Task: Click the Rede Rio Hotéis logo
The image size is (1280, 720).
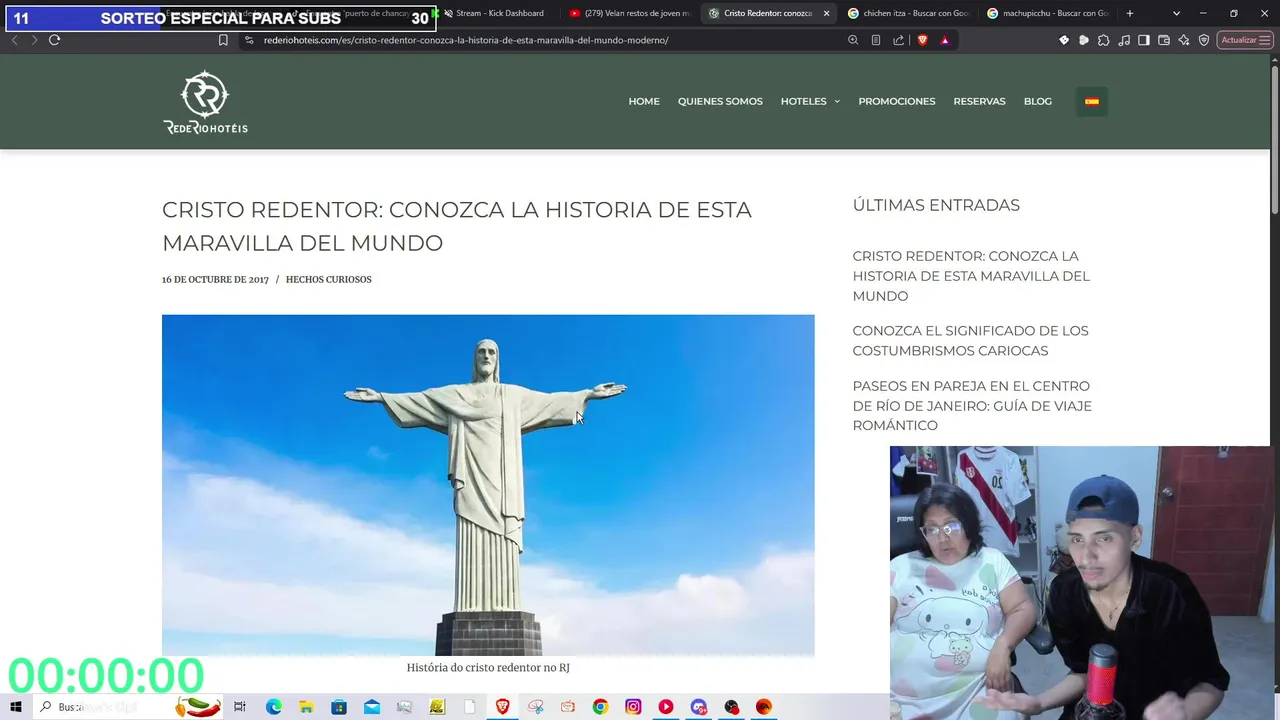Action: point(205,102)
